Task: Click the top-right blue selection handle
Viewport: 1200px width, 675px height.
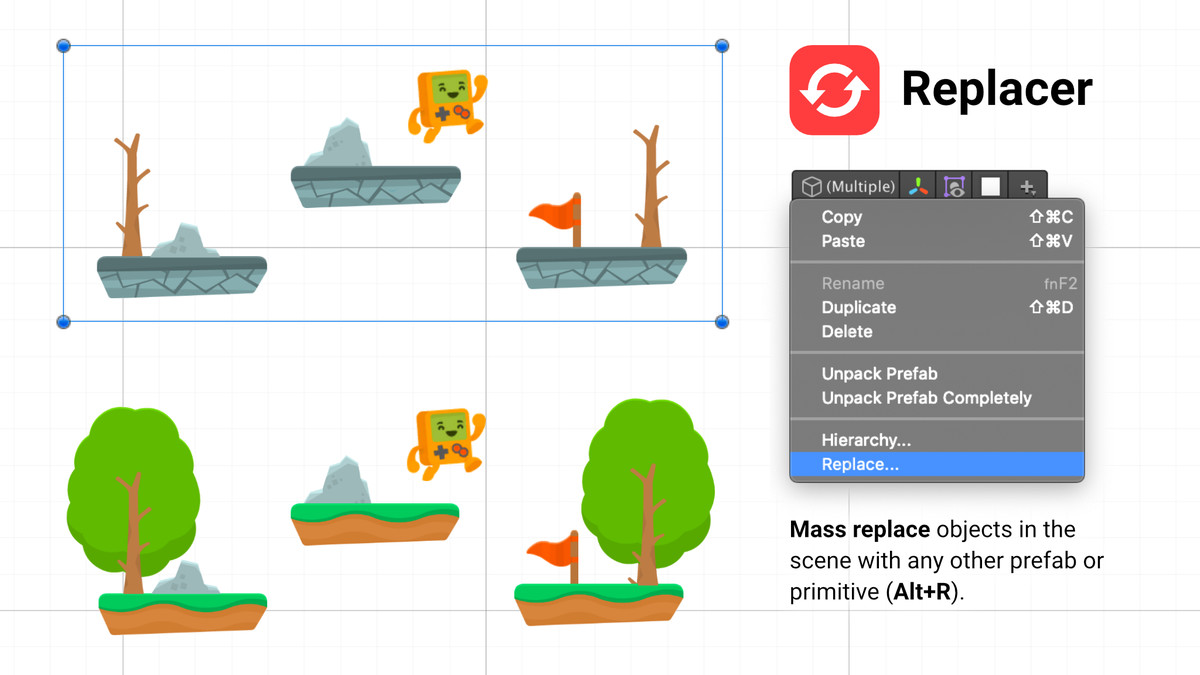Action: click(x=722, y=46)
